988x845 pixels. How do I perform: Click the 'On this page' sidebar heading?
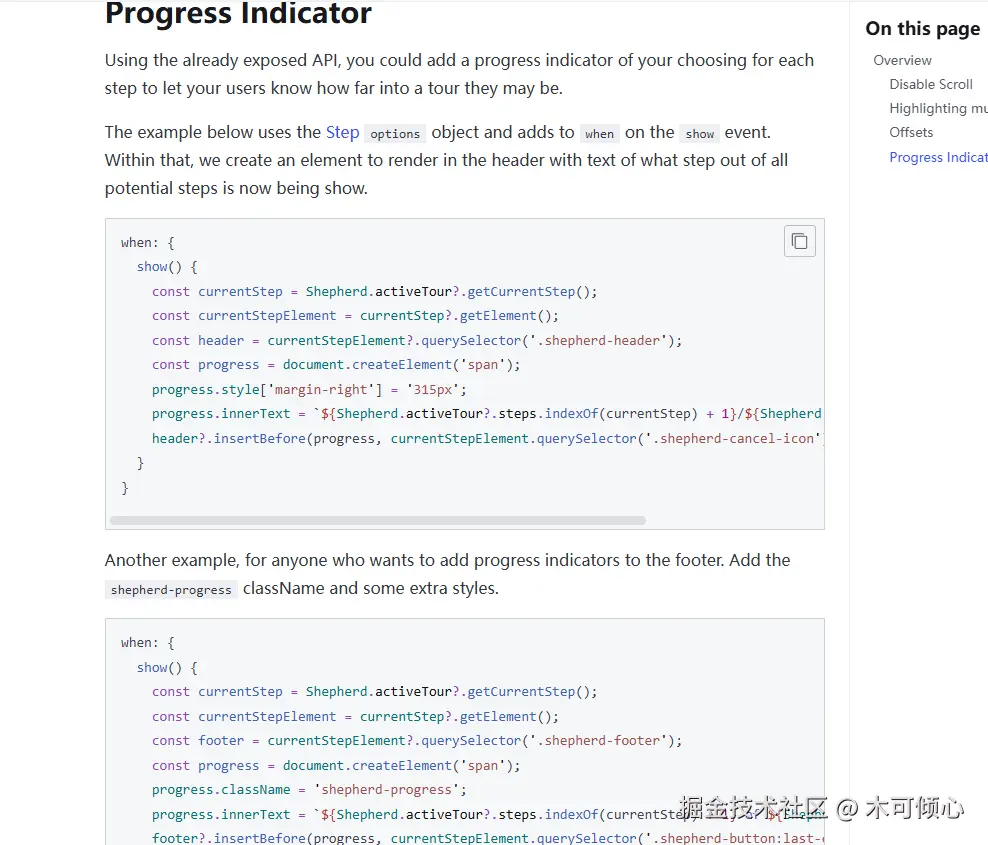[922, 29]
